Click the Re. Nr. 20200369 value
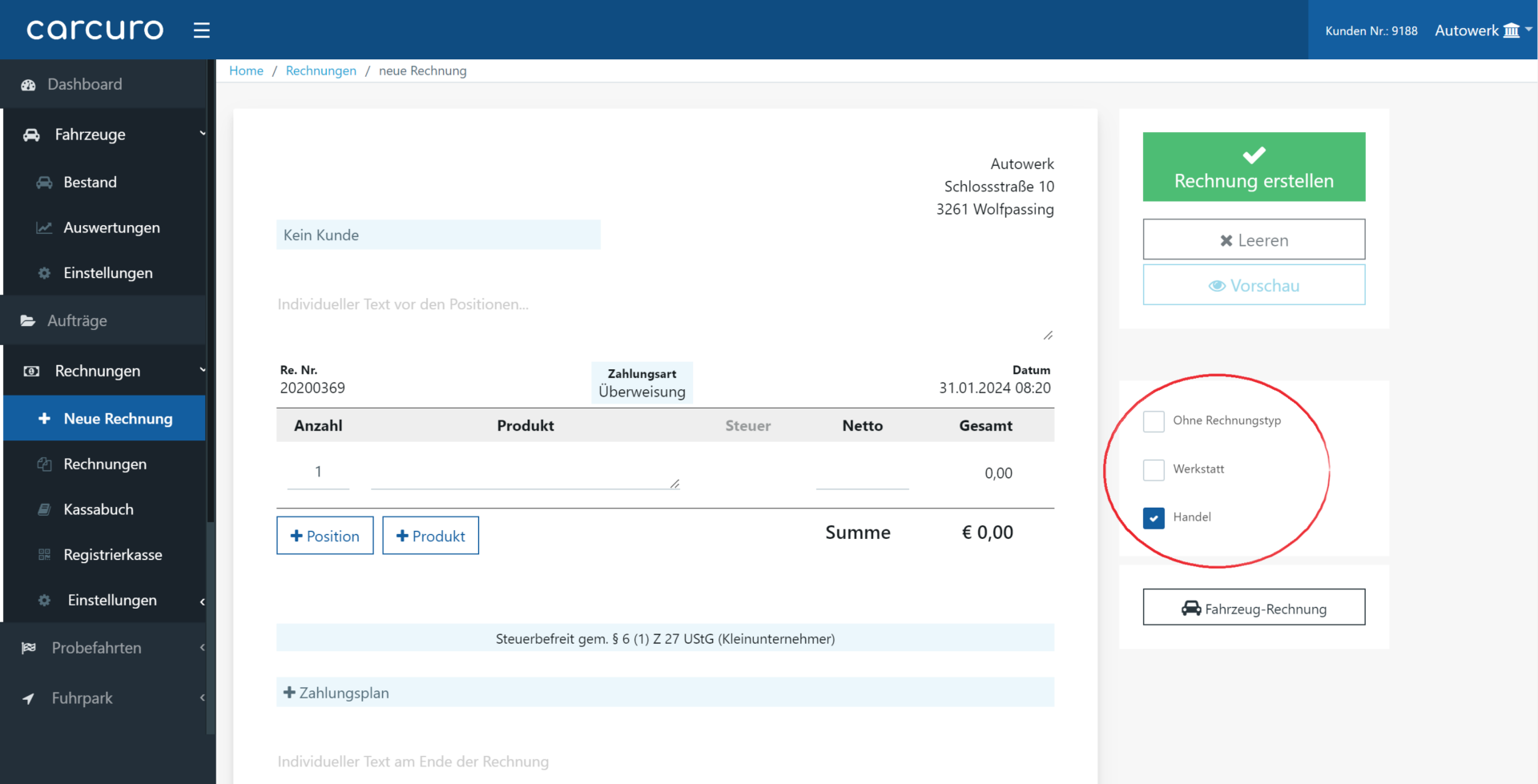 [312, 388]
